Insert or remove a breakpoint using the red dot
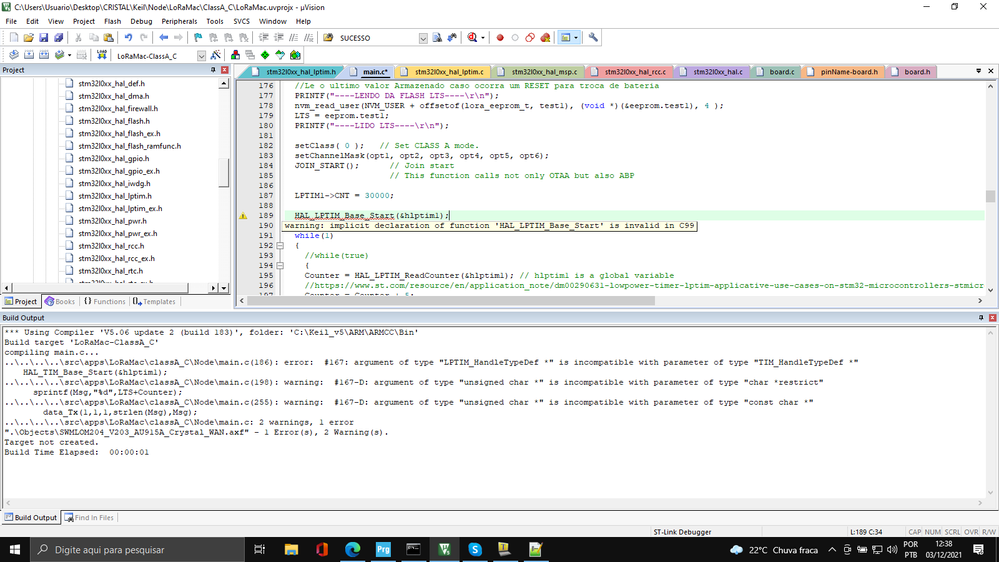 click(x=500, y=38)
